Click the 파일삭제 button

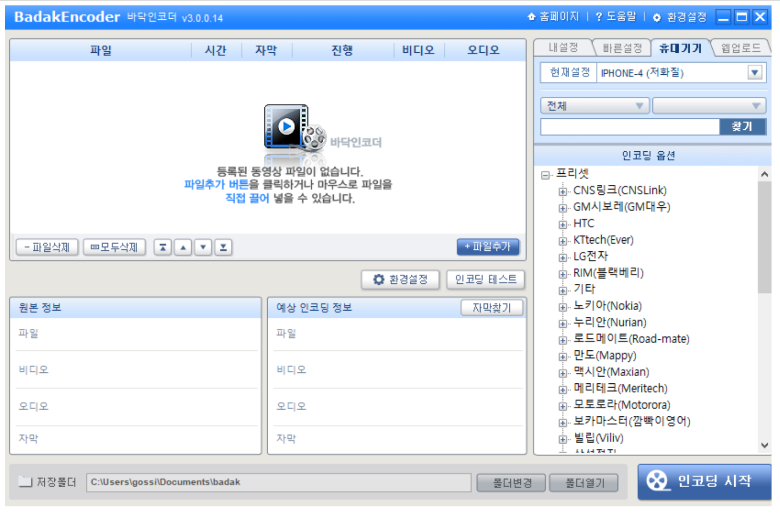click(47, 247)
